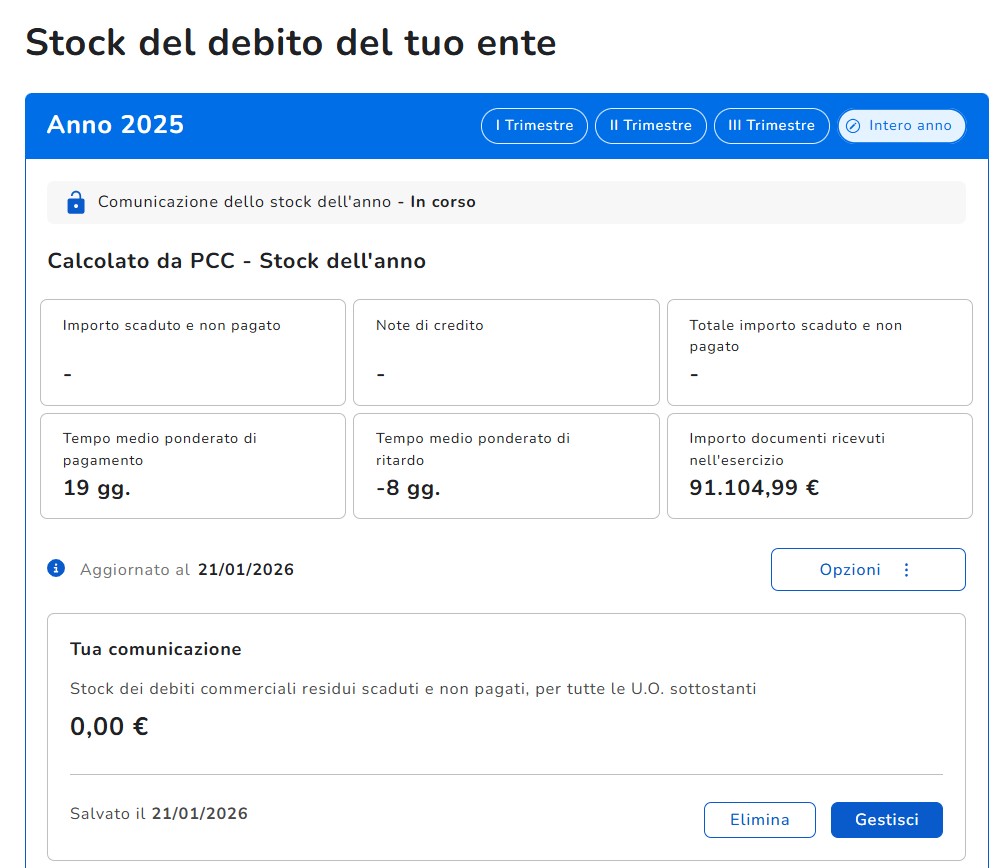997x868 pixels.
Task: Switch to the I Trimestre tab
Action: pyautogui.click(x=534, y=126)
